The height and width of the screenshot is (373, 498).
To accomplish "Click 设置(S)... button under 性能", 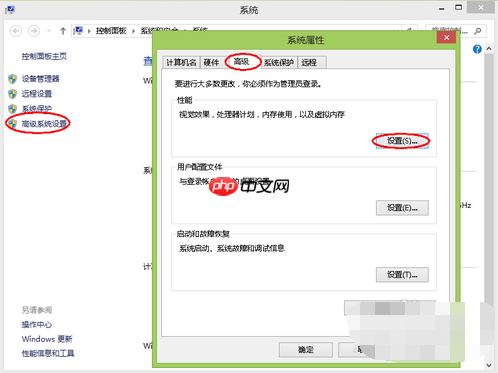I will (402, 141).
